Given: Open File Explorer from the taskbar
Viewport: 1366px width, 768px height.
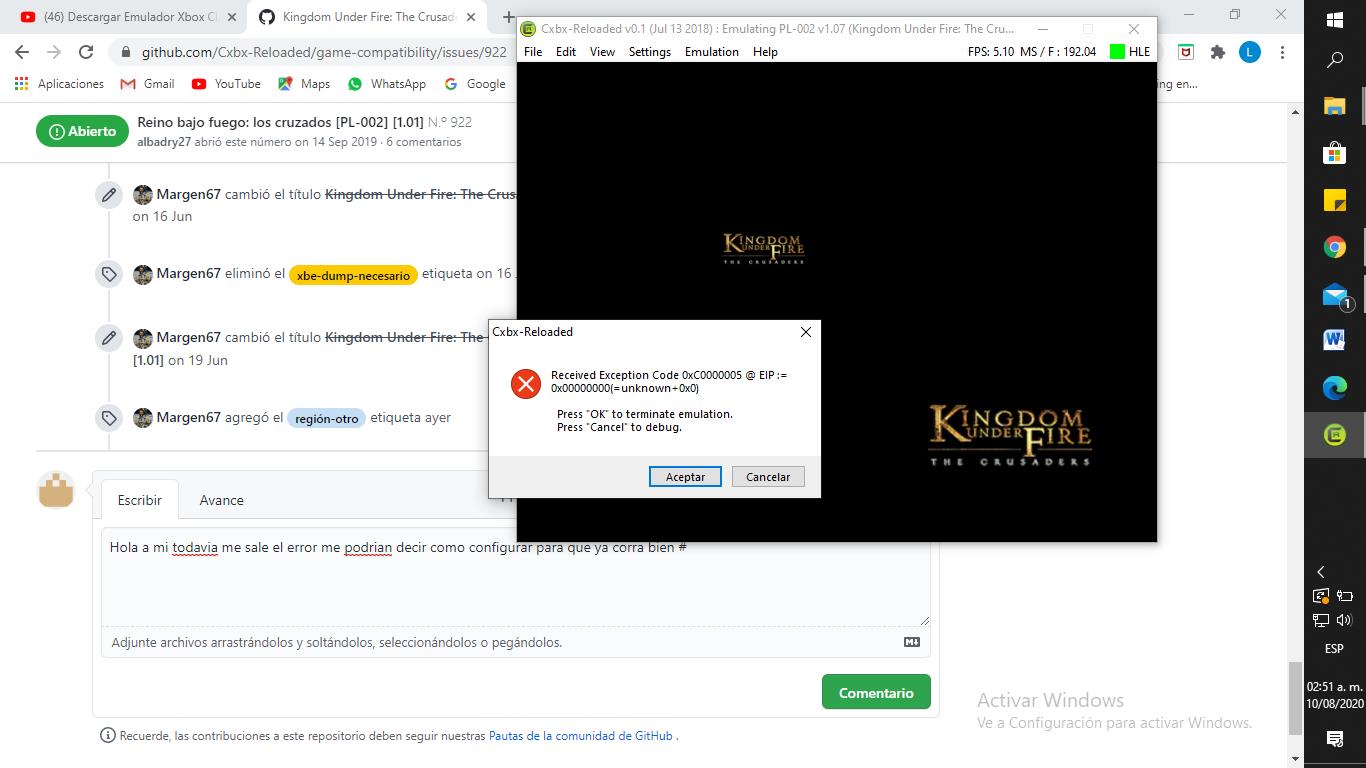Looking at the screenshot, I should [1334, 106].
